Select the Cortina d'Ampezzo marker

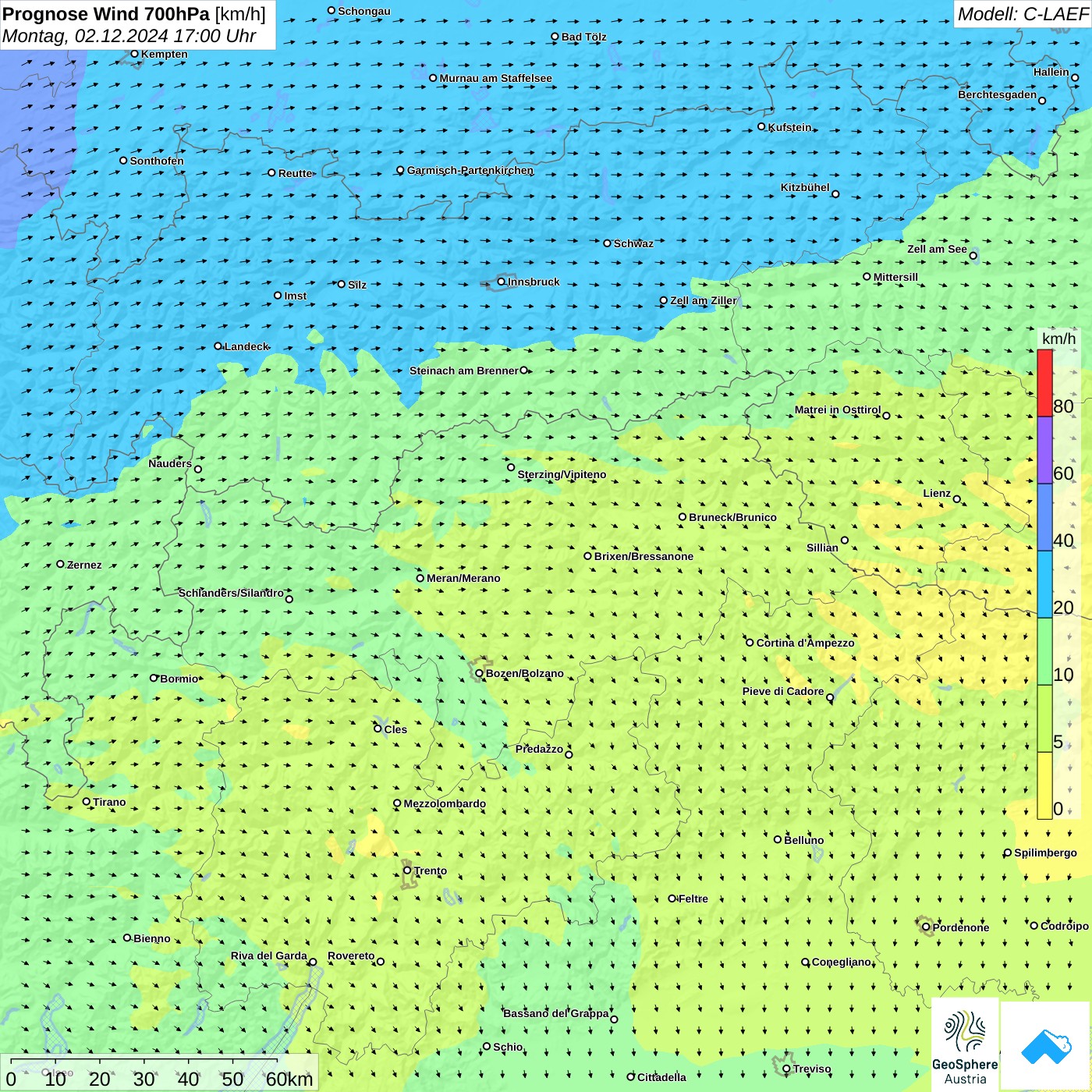(x=750, y=642)
